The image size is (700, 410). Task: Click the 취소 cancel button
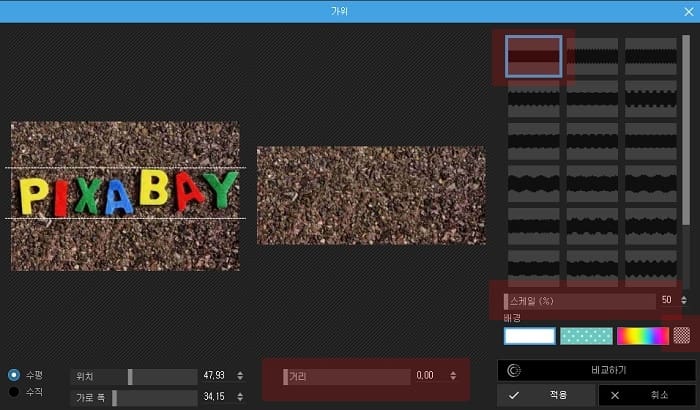point(647,395)
